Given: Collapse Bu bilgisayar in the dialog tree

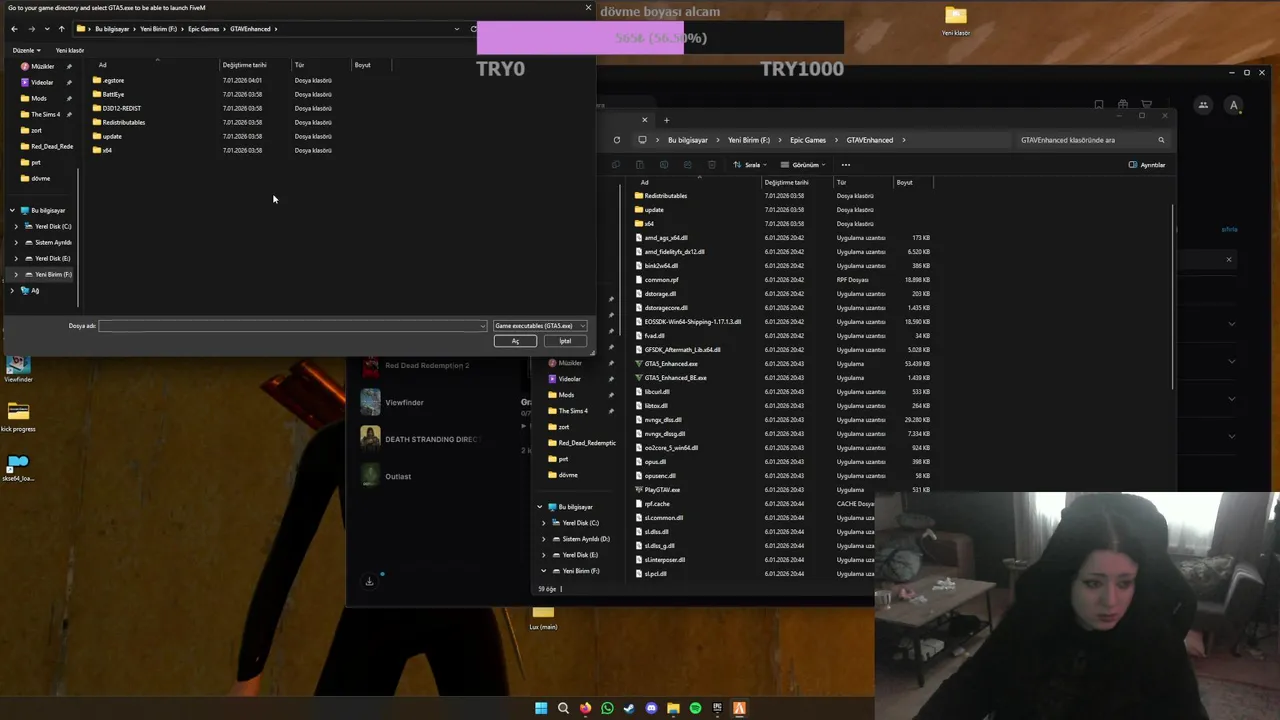Looking at the screenshot, I should click(12, 210).
